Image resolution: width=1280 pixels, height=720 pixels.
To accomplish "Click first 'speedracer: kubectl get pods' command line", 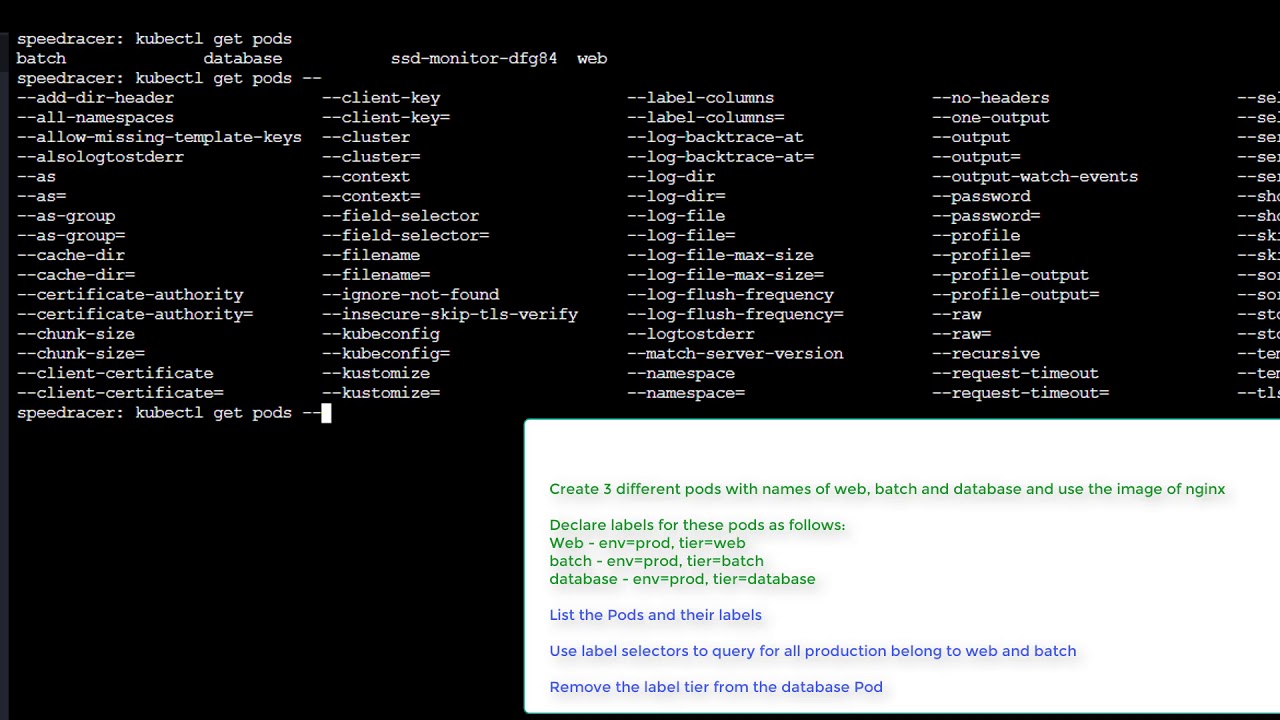I will pos(154,39).
